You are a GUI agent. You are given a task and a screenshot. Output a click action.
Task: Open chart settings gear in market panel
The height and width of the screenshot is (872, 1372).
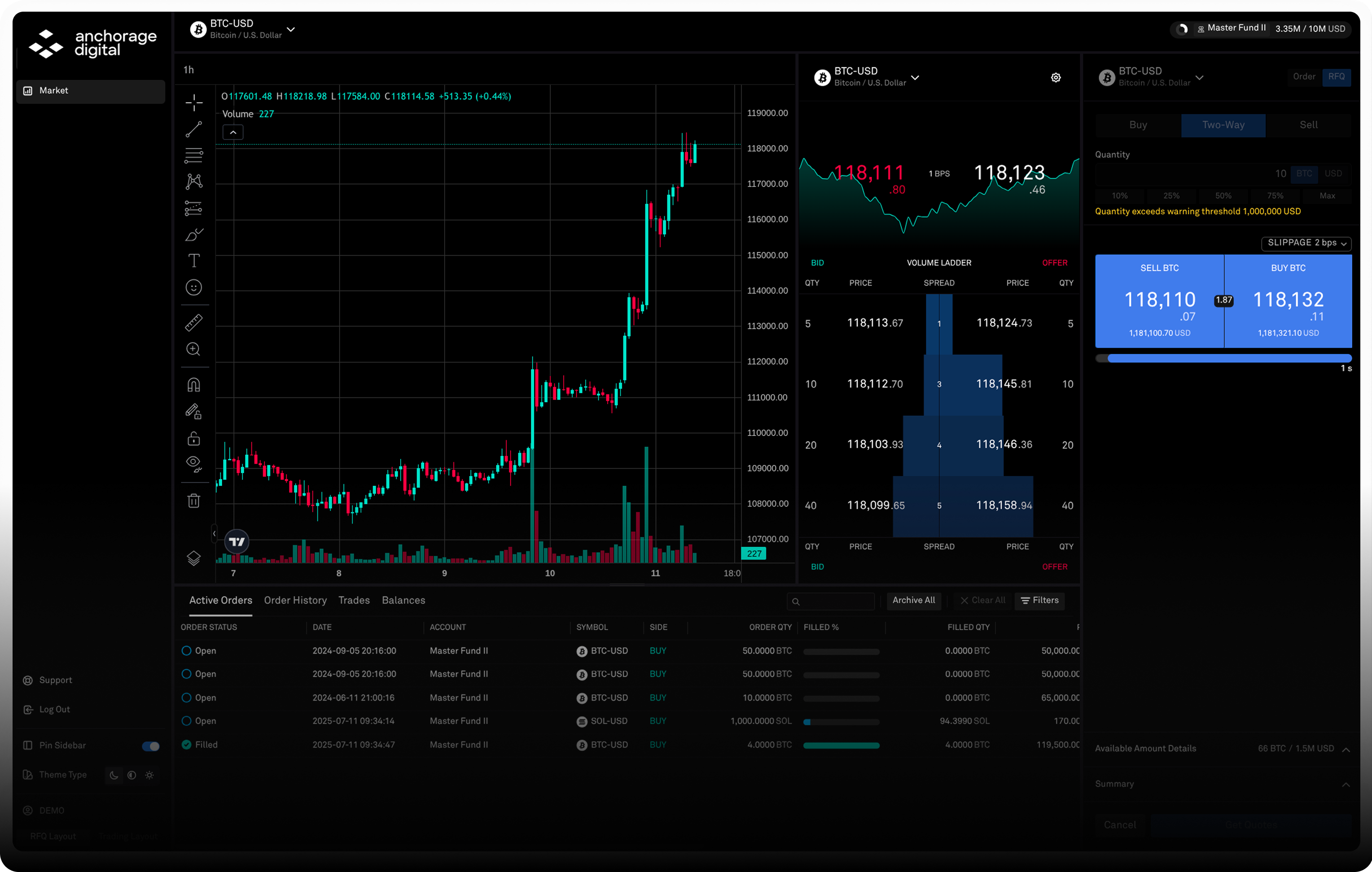click(x=1055, y=78)
